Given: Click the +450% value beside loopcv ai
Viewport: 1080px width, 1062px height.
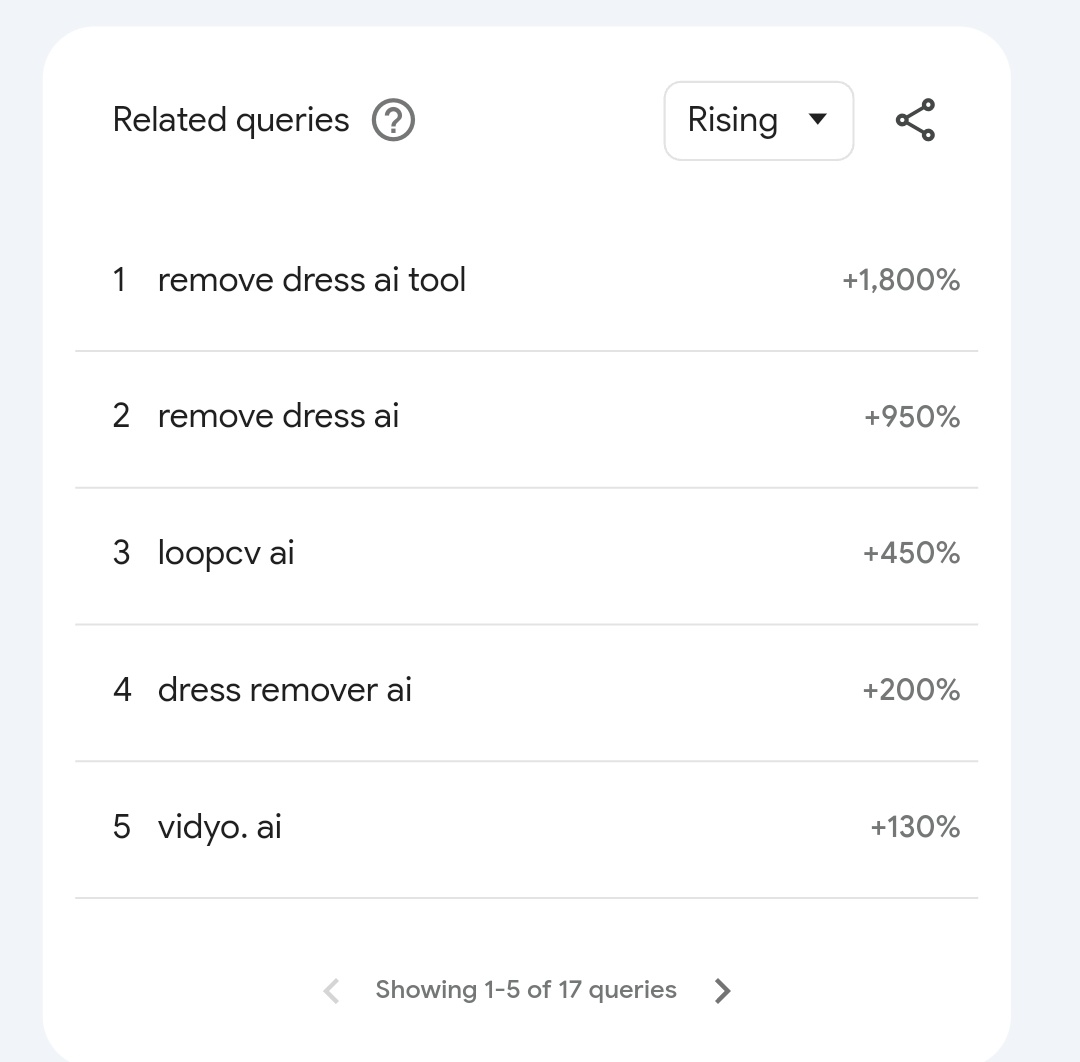Looking at the screenshot, I should [x=911, y=553].
